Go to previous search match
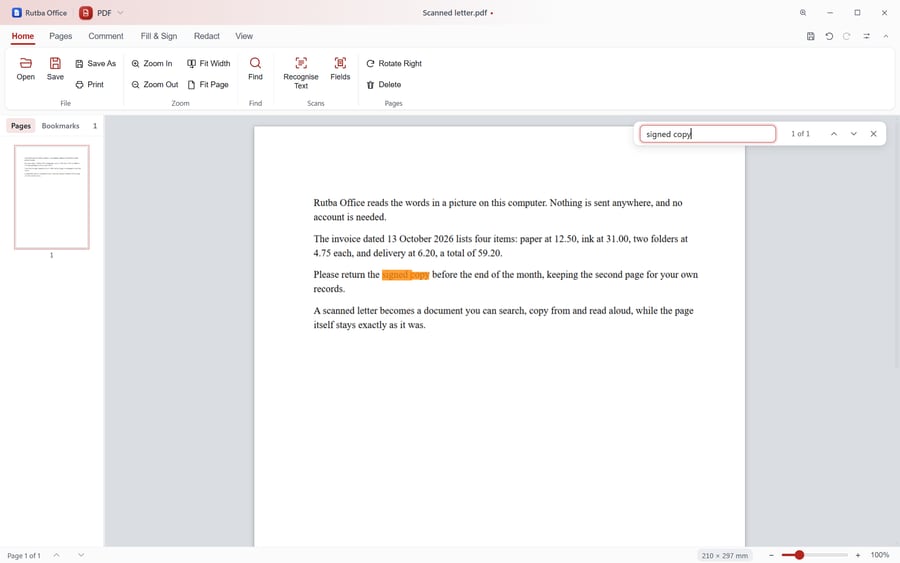Screen dimensions: 900x563 [x=834, y=134]
